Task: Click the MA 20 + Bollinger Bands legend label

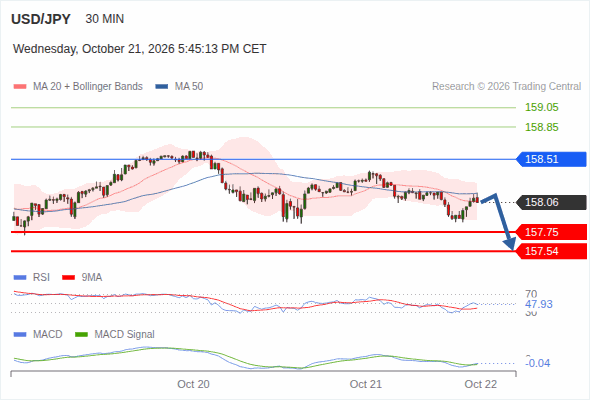Action: click(88, 87)
